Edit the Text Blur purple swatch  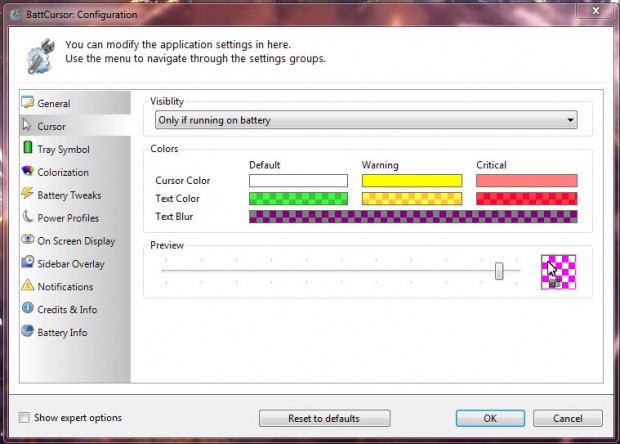(413, 217)
